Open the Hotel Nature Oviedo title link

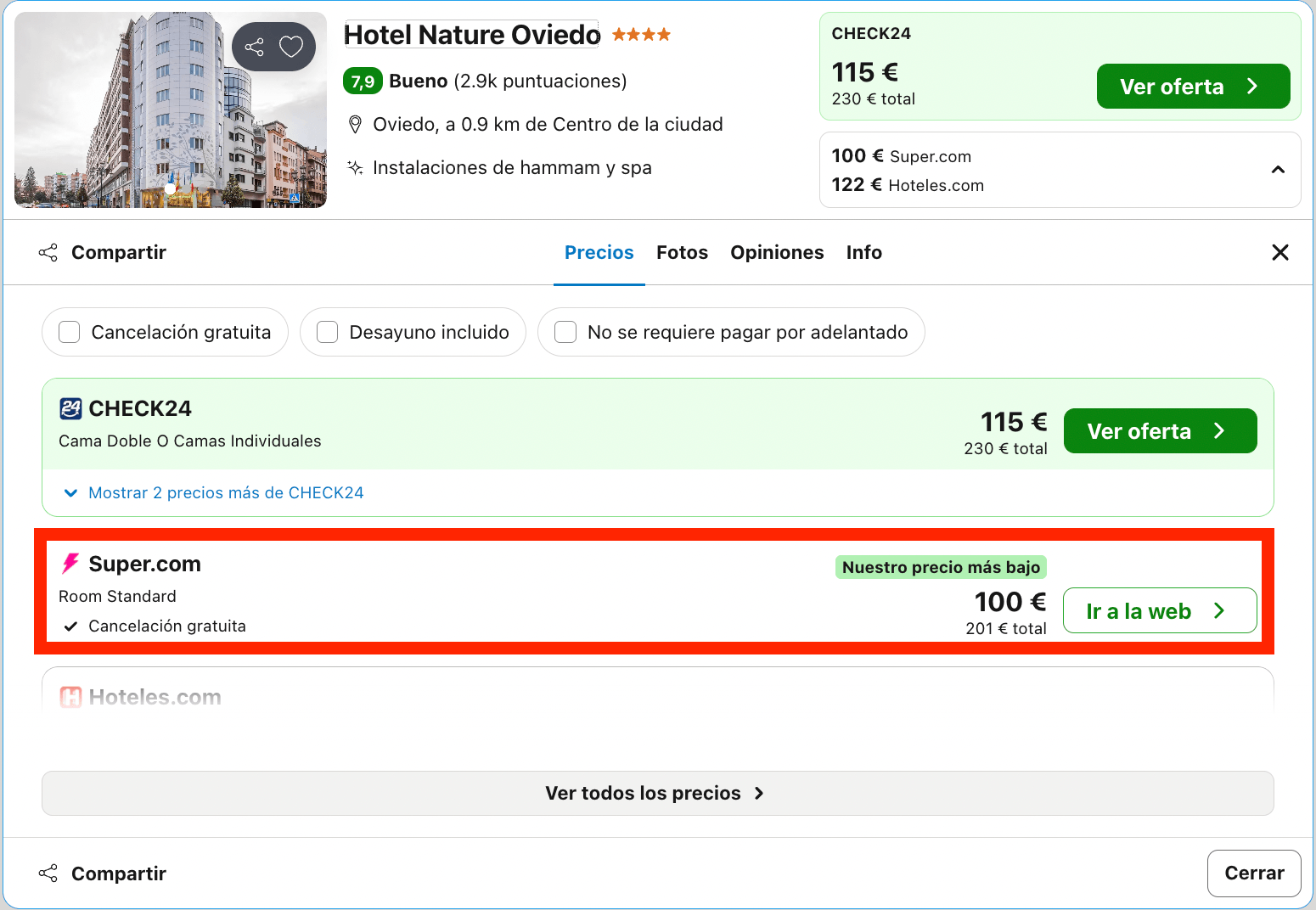tap(472, 35)
